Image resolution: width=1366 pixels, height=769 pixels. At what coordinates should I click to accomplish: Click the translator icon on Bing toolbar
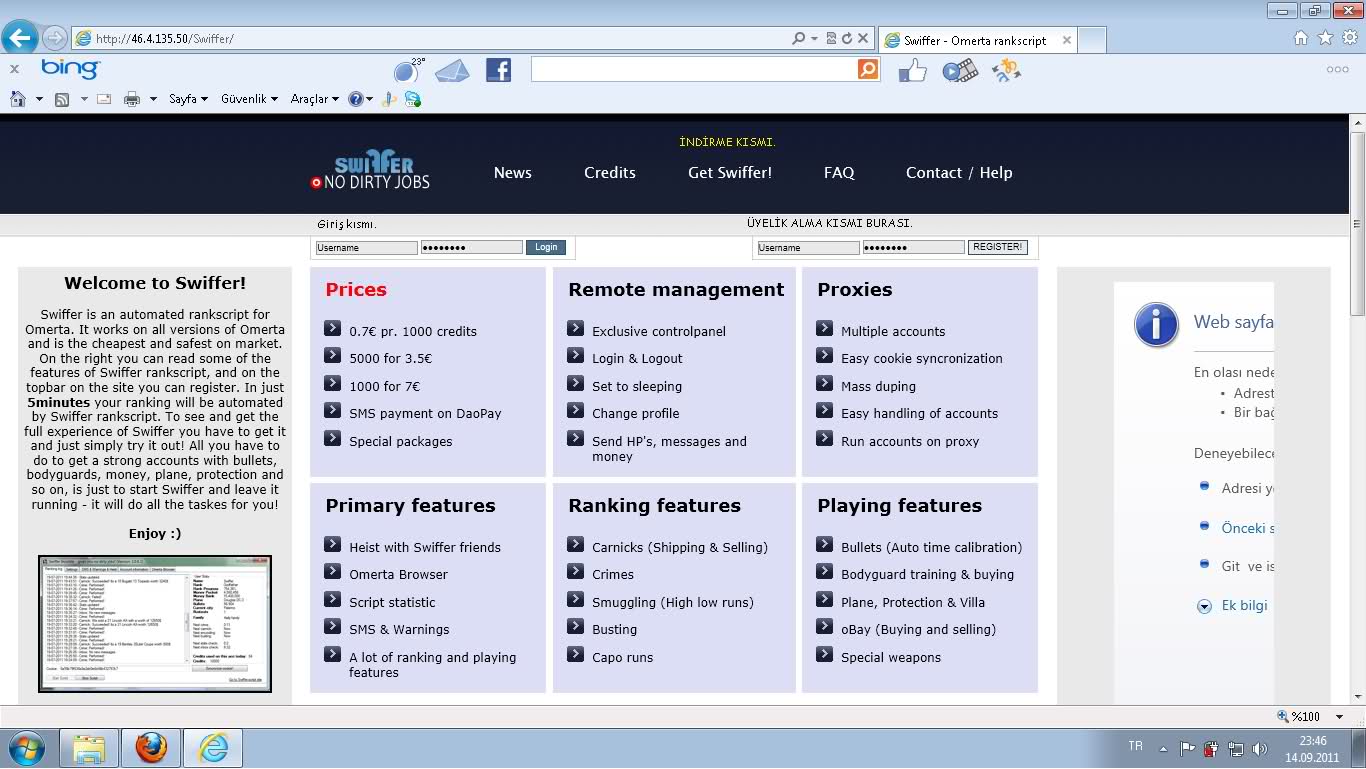(x=1006, y=70)
